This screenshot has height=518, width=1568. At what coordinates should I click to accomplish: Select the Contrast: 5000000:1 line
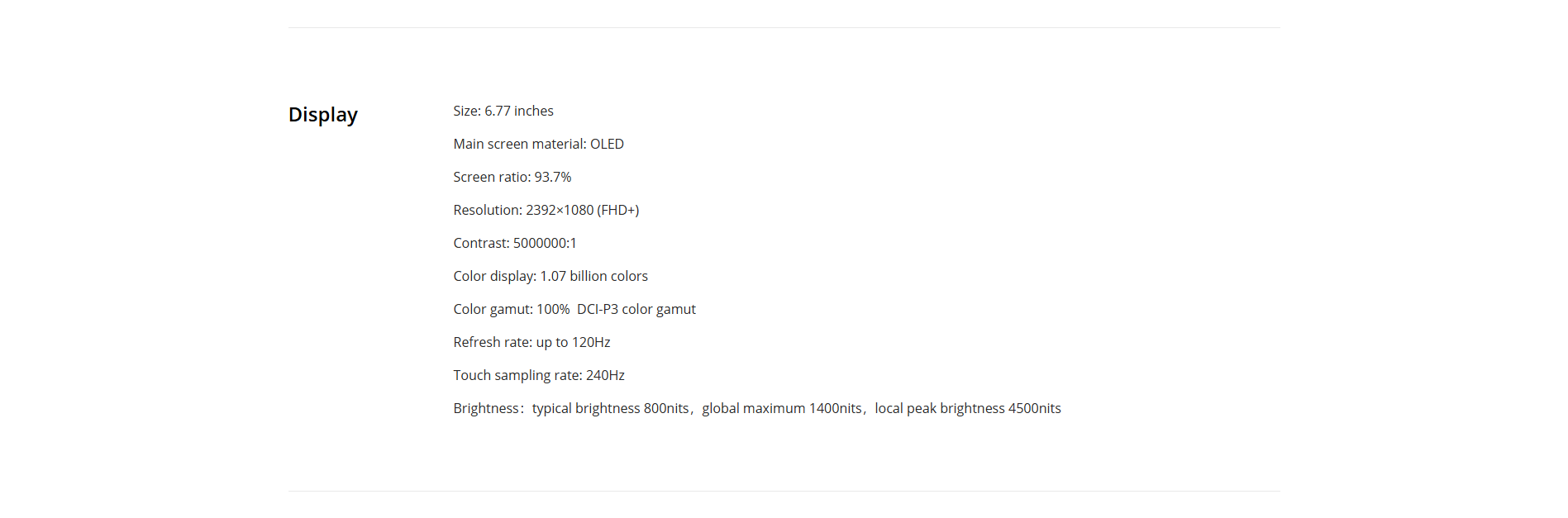(x=515, y=243)
